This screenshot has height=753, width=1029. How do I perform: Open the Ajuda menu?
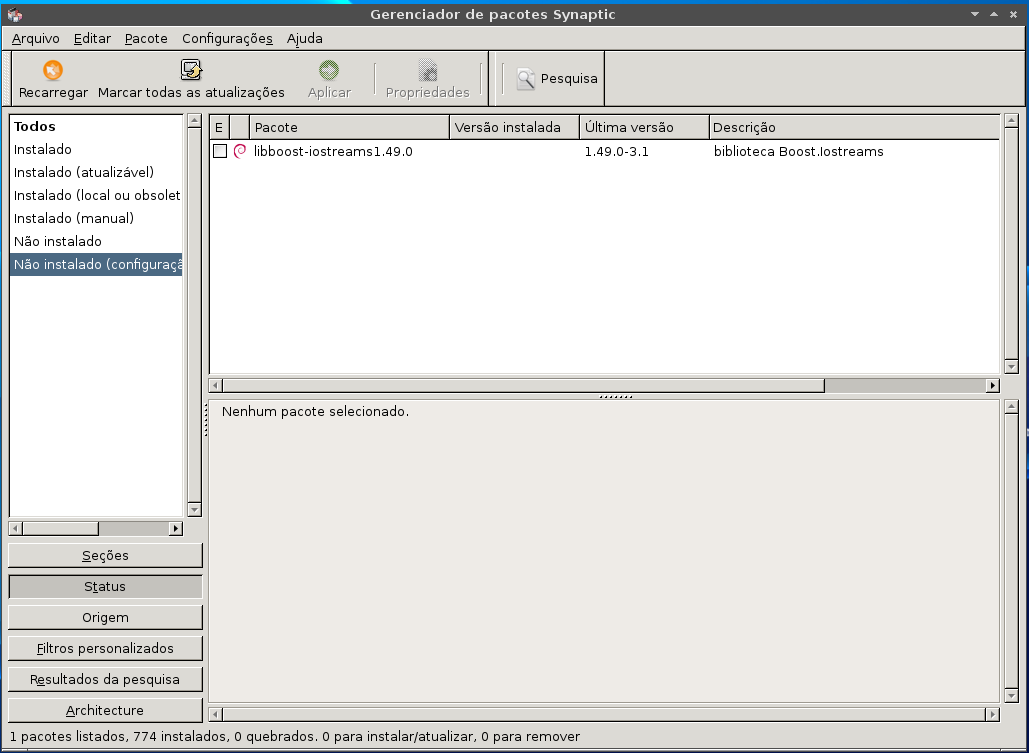pos(304,39)
